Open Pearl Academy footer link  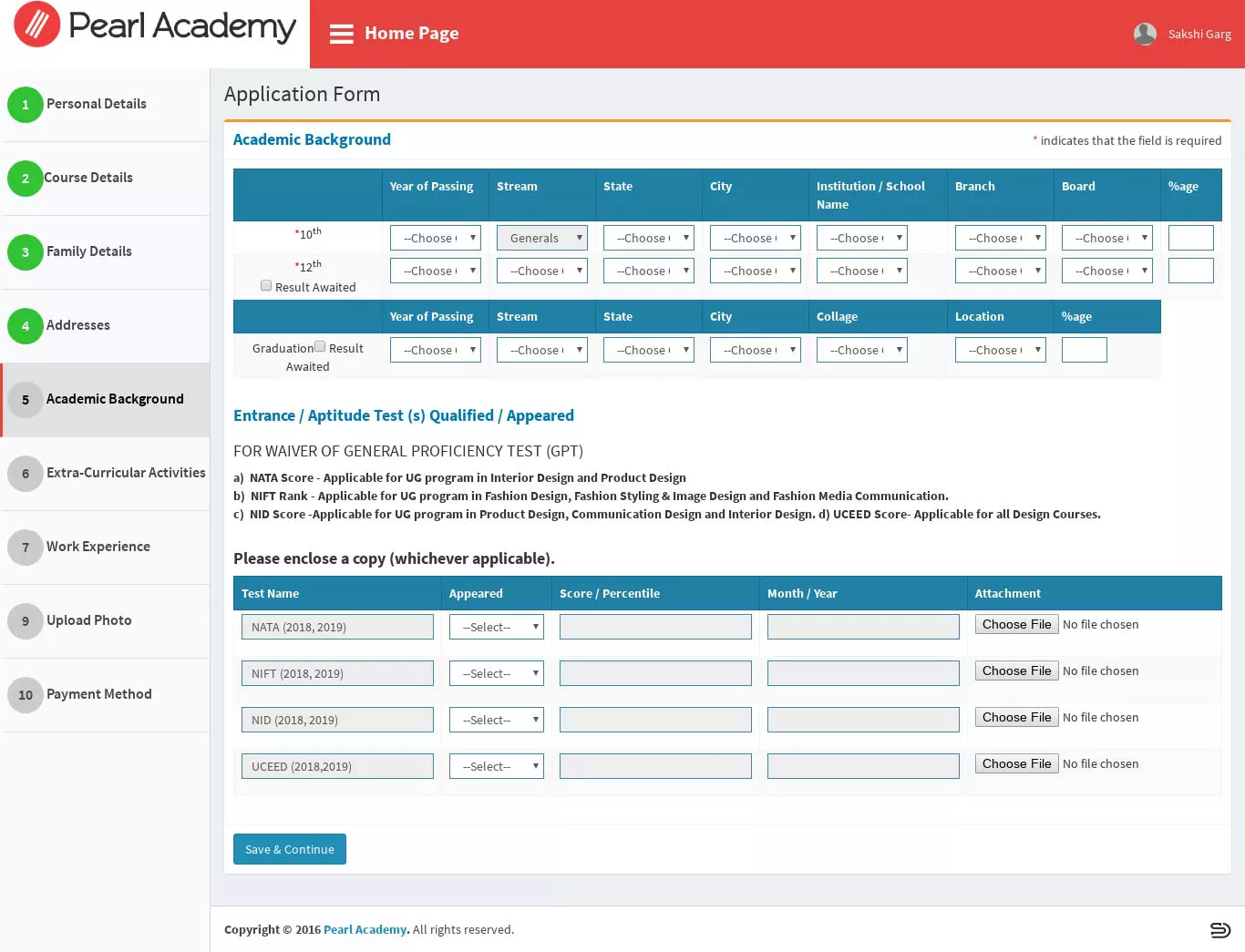click(x=366, y=929)
